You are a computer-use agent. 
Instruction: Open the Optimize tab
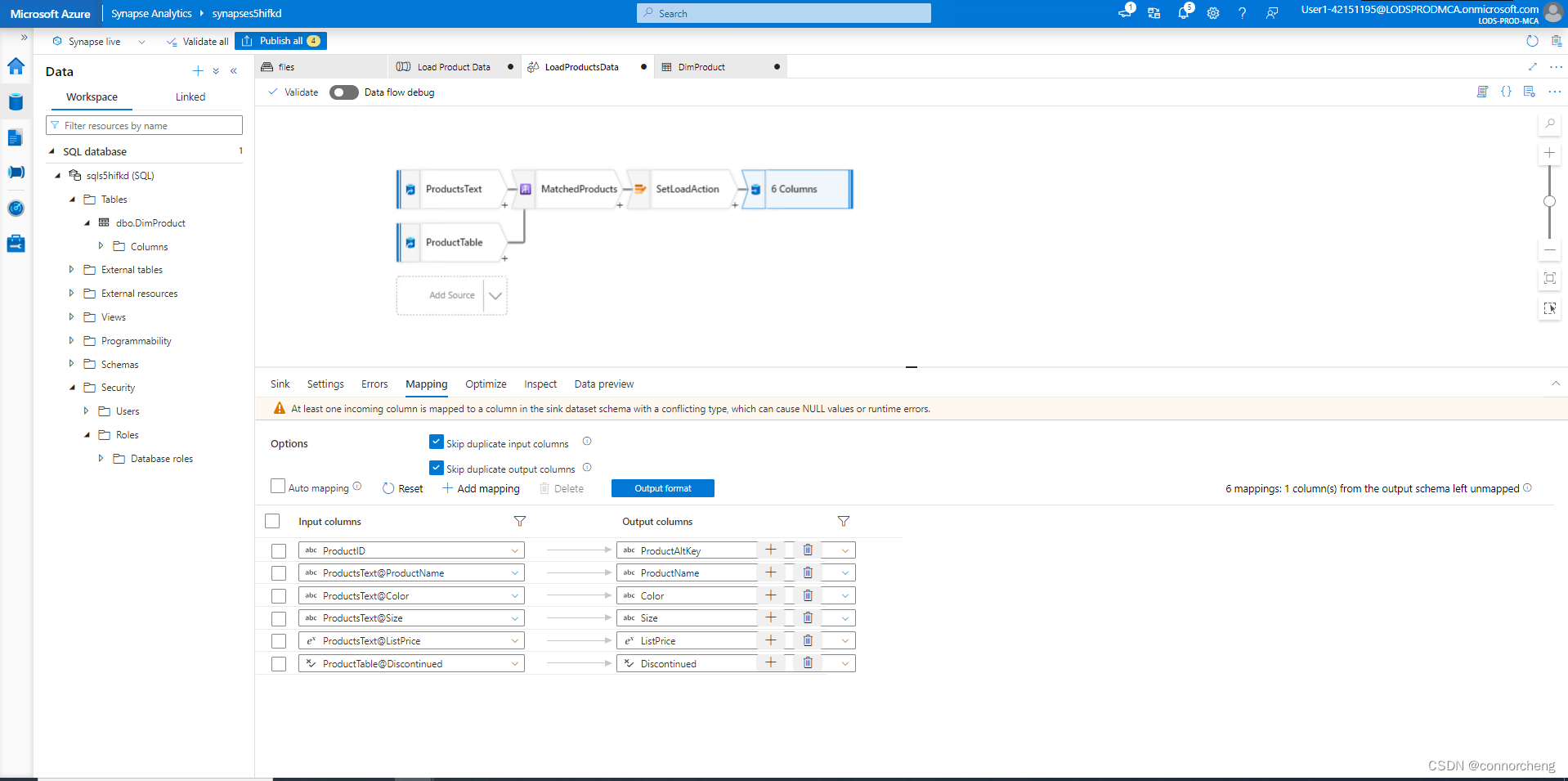tap(486, 384)
